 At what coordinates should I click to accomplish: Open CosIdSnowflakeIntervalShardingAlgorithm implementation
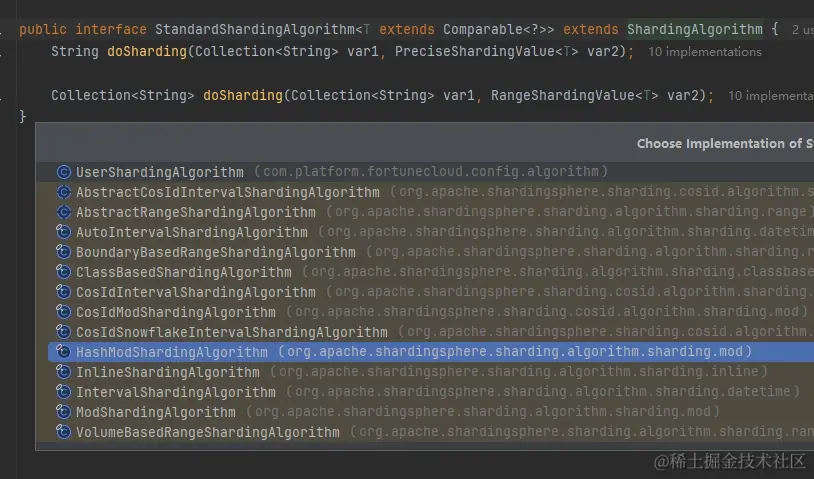point(425,332)
